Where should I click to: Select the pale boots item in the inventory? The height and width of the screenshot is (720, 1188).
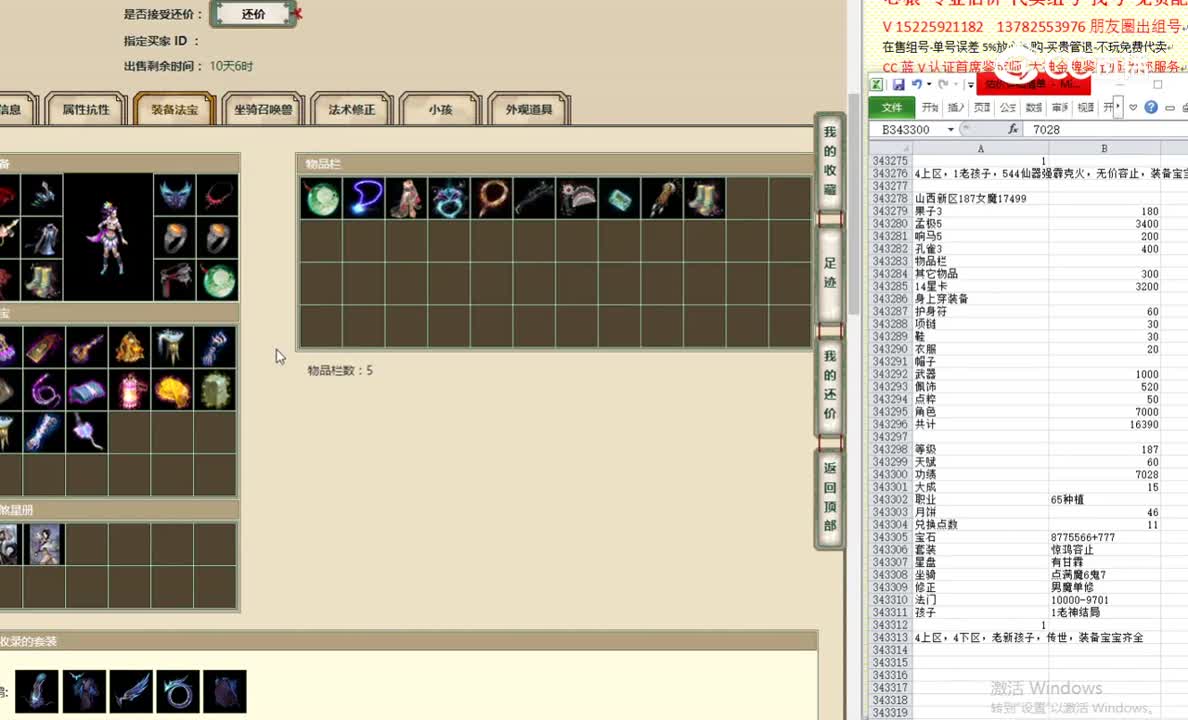pos(704,199)
